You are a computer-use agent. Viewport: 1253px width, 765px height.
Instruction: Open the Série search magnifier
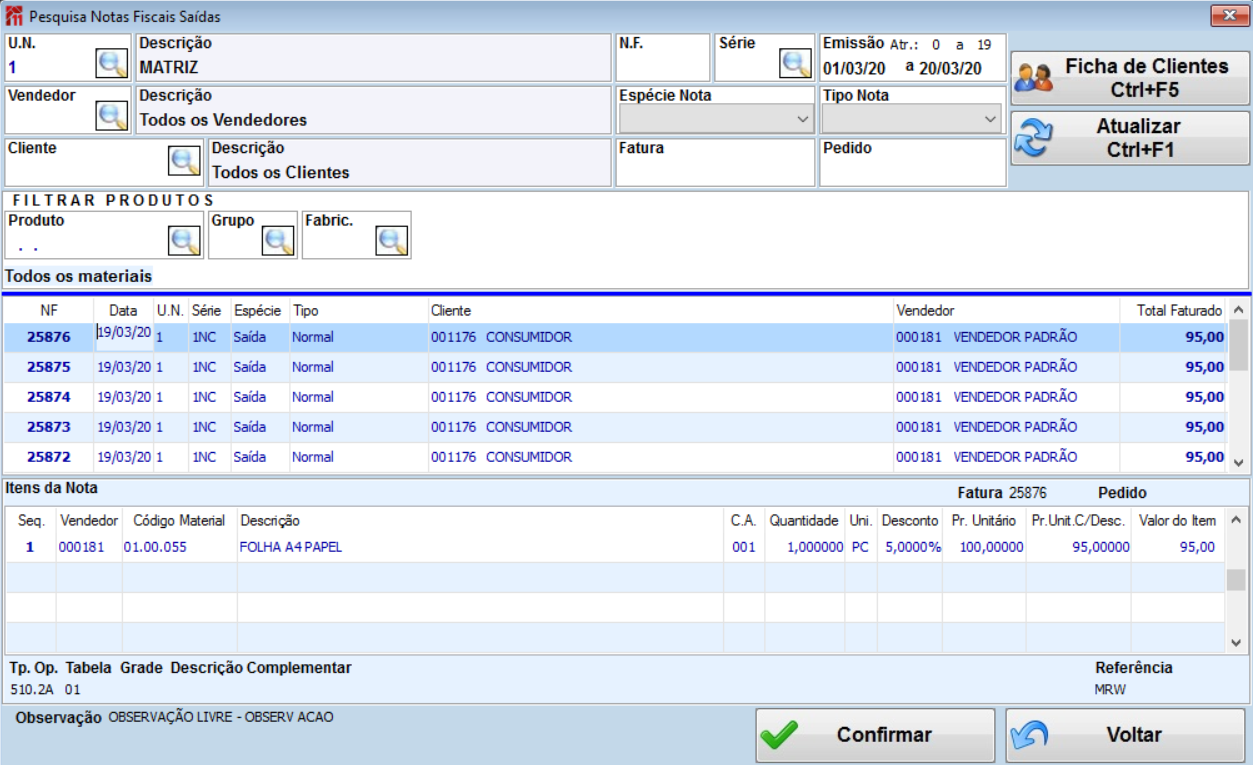[796, 63]
